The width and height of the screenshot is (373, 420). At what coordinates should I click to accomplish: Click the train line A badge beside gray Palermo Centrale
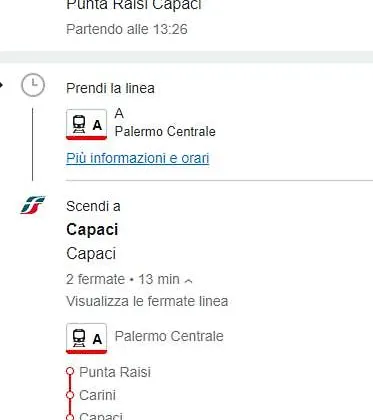click(86, 338)
